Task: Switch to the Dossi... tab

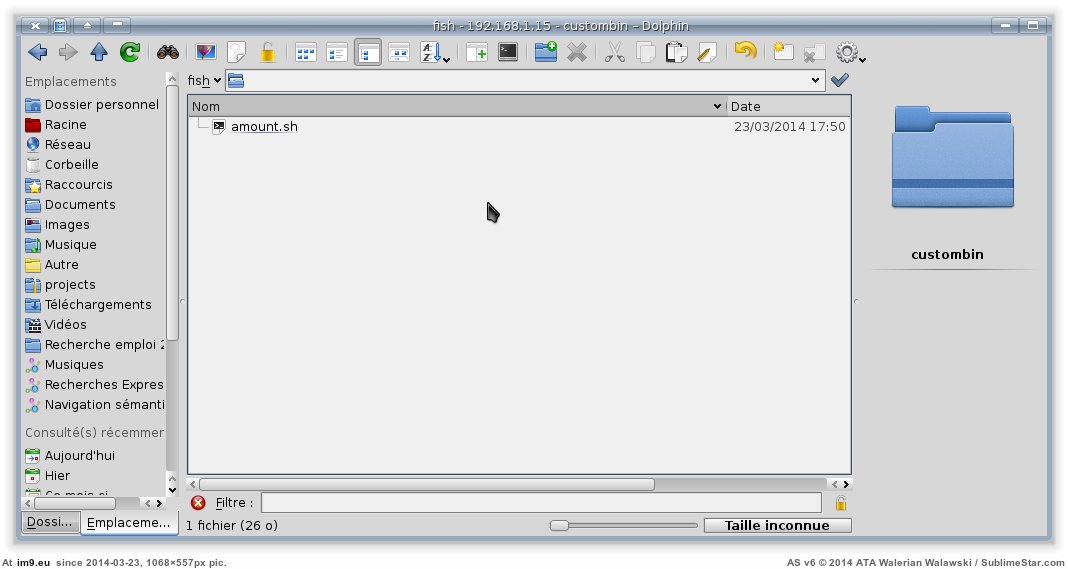Action: pyautogui.click(x=50, y=523)
